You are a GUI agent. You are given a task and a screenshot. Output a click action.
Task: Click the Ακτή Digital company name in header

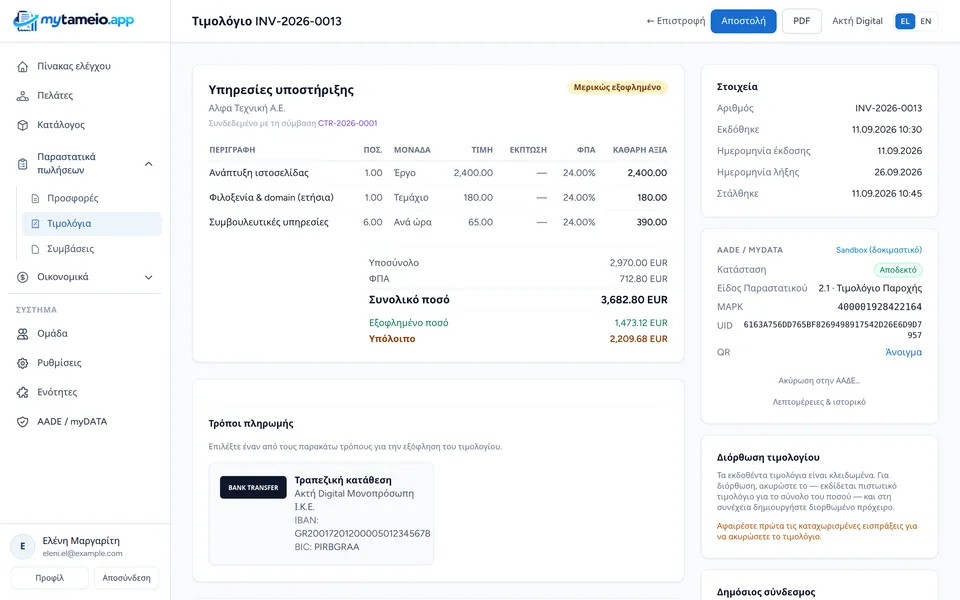point(857,21)
